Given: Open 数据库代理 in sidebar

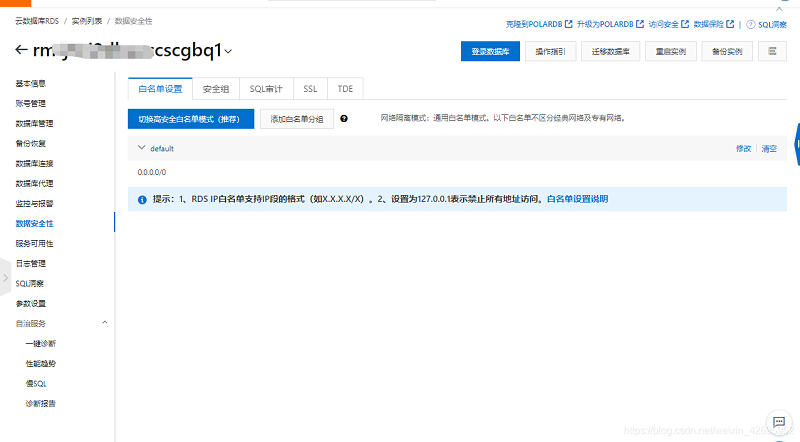Looking at the screenshot, I should (x=34, y=183).
